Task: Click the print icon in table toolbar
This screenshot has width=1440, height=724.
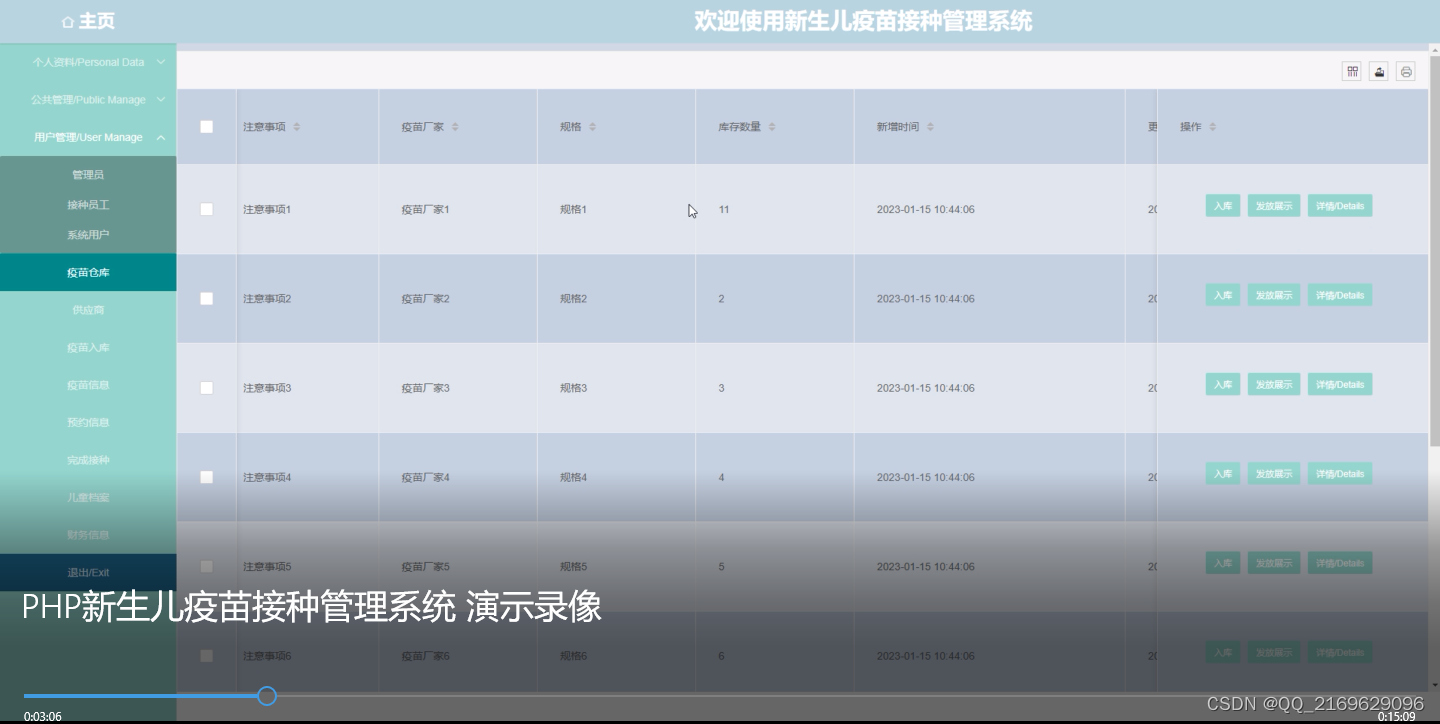Action: click(1406, 71)
